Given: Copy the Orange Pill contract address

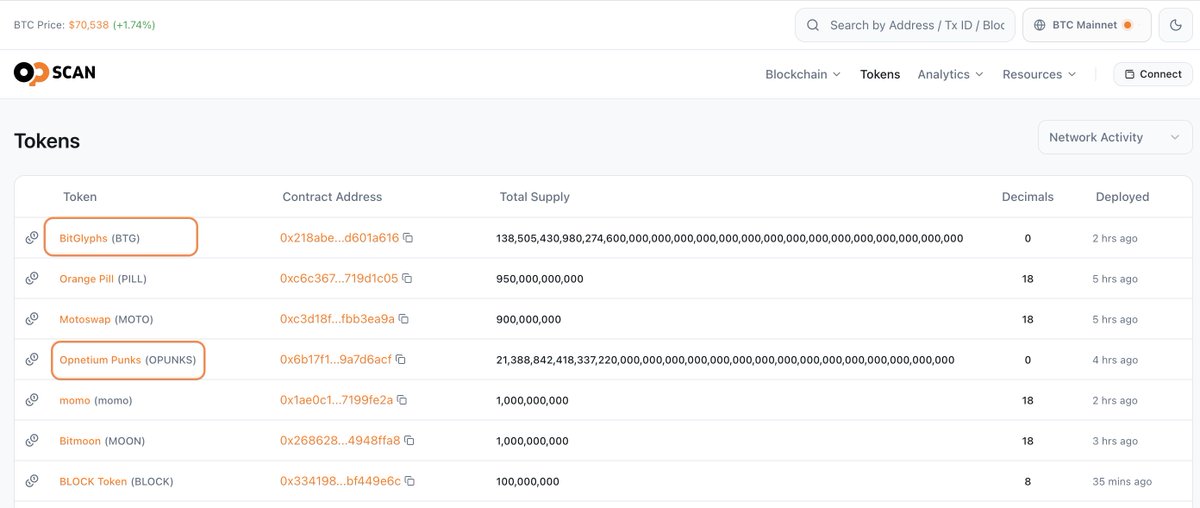Looking at the screenshot, I should pyautogui.click(x=407, y=278).
